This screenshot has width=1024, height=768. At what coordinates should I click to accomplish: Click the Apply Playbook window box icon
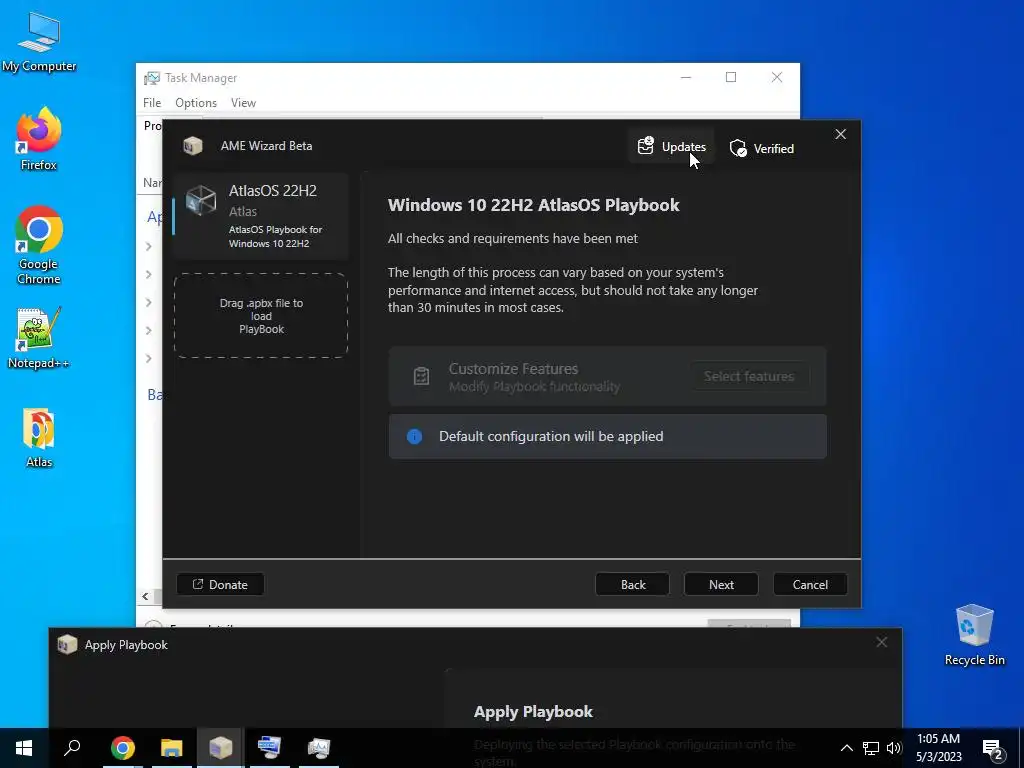(67, 645)
